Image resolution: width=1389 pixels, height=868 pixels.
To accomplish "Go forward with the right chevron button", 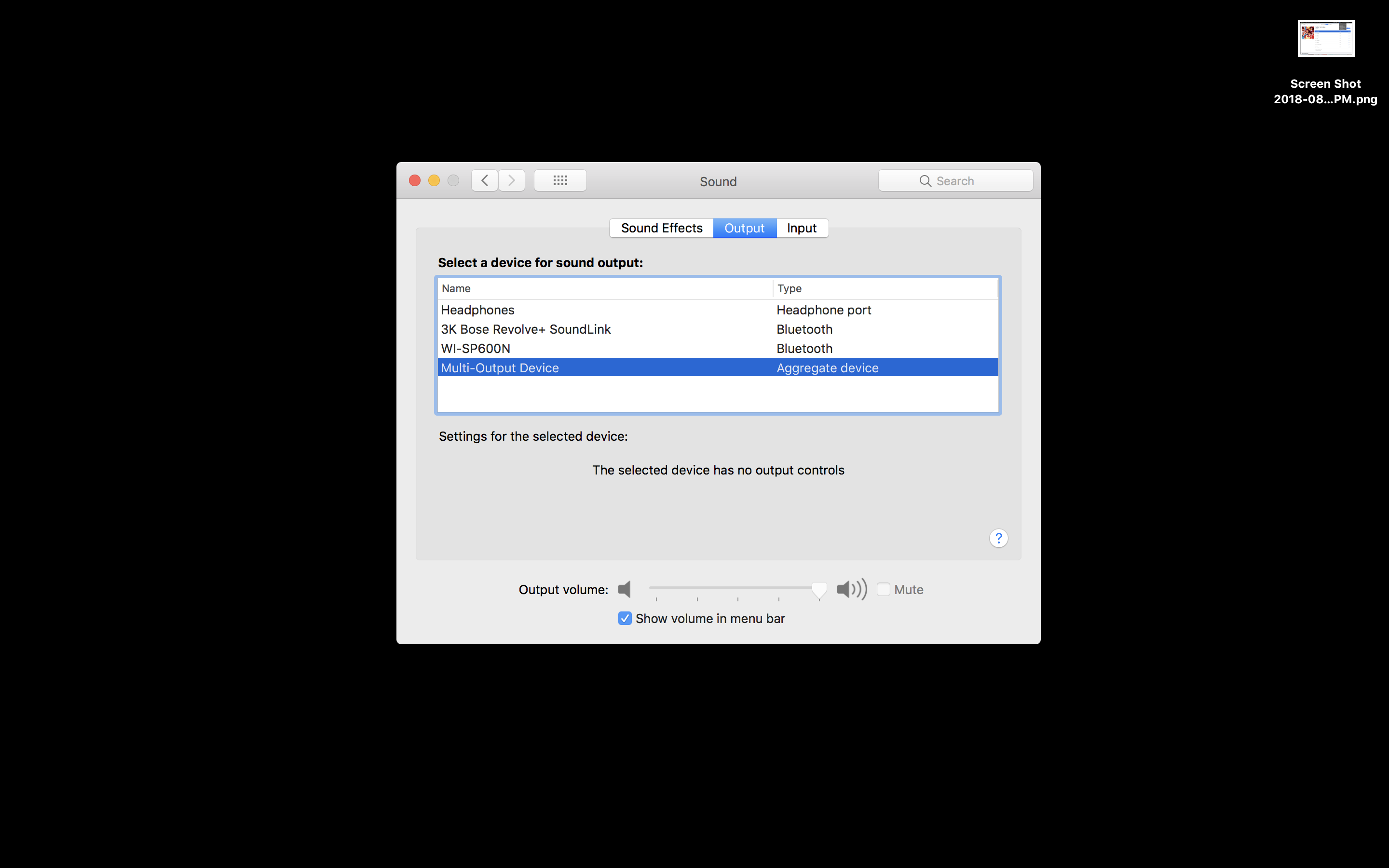I will coord(511,181).
